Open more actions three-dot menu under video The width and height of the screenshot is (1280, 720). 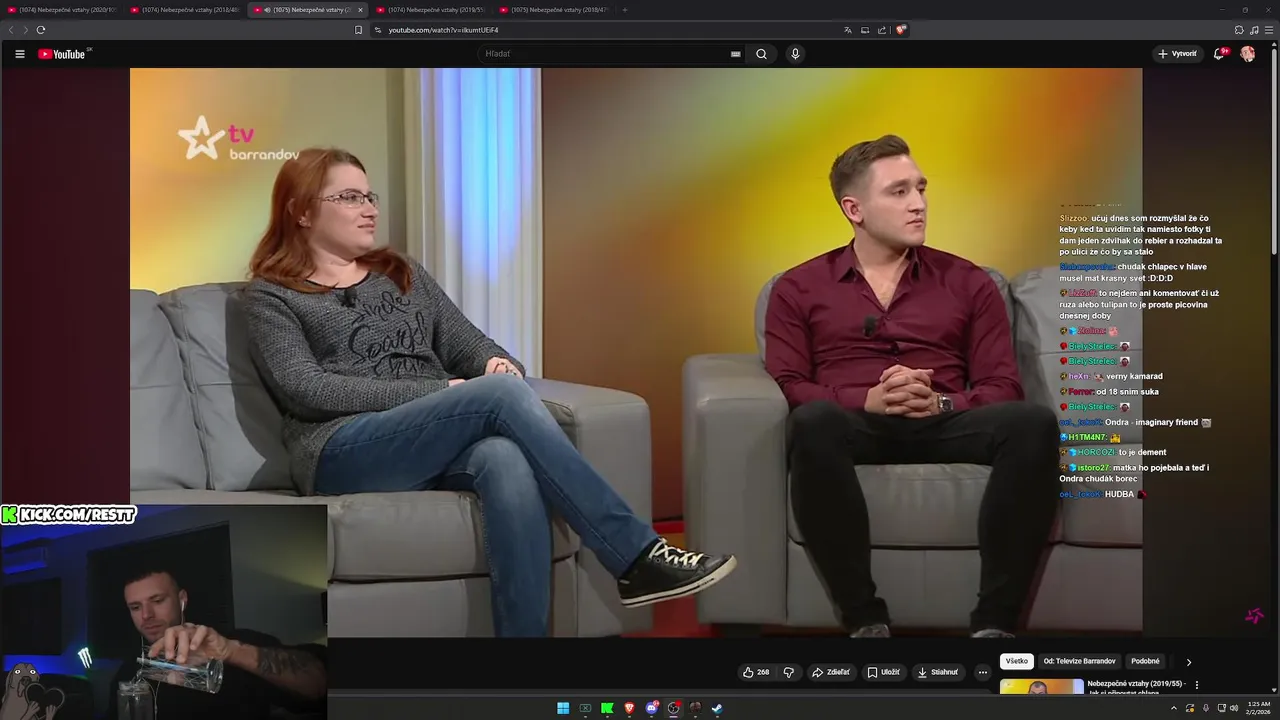click(x=982, y=672)
